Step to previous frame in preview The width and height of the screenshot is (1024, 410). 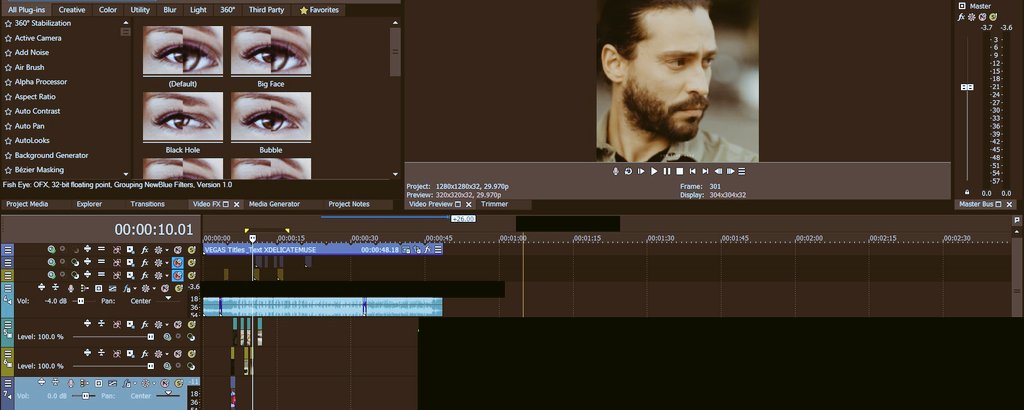(x=718, y=171)
